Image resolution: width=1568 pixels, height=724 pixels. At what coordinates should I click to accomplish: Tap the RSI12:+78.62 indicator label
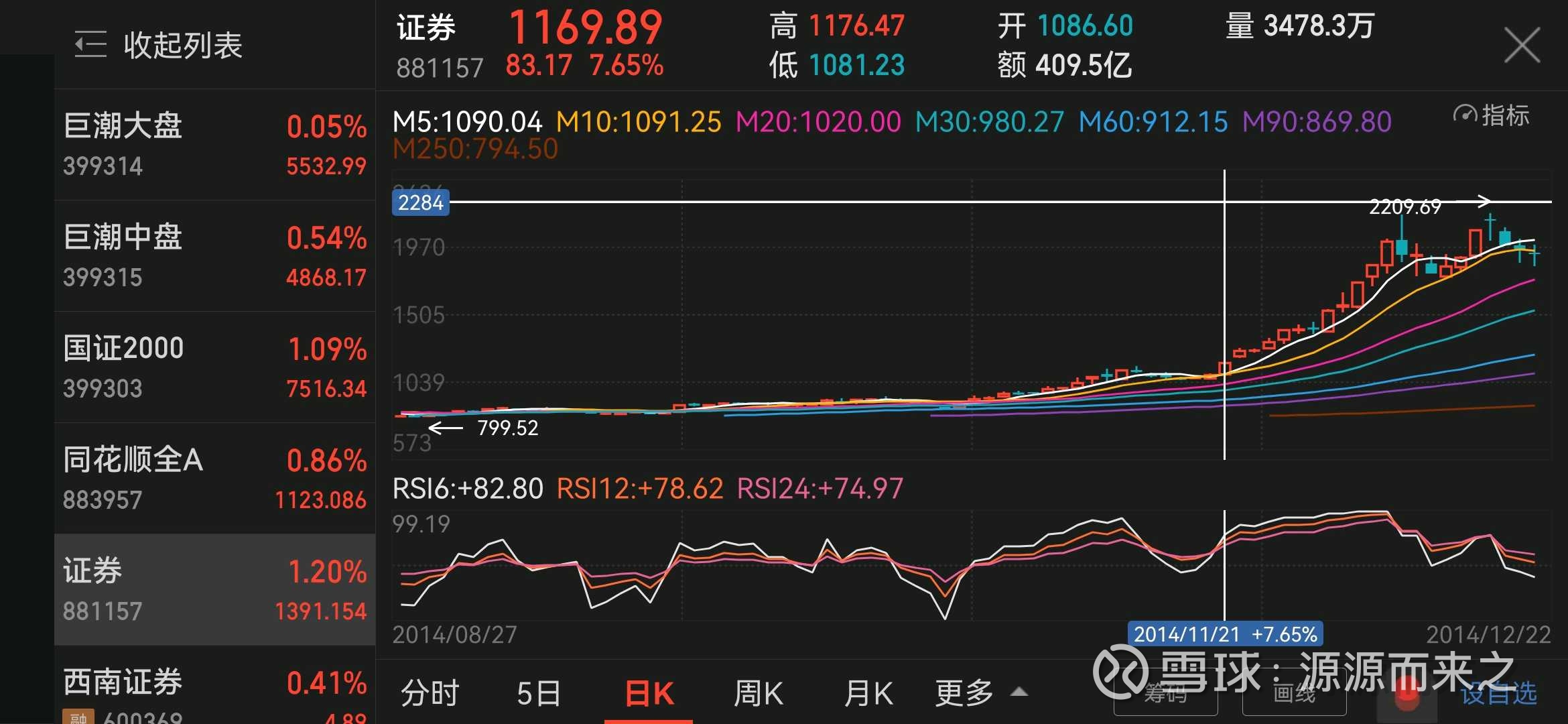click(640, 489)
